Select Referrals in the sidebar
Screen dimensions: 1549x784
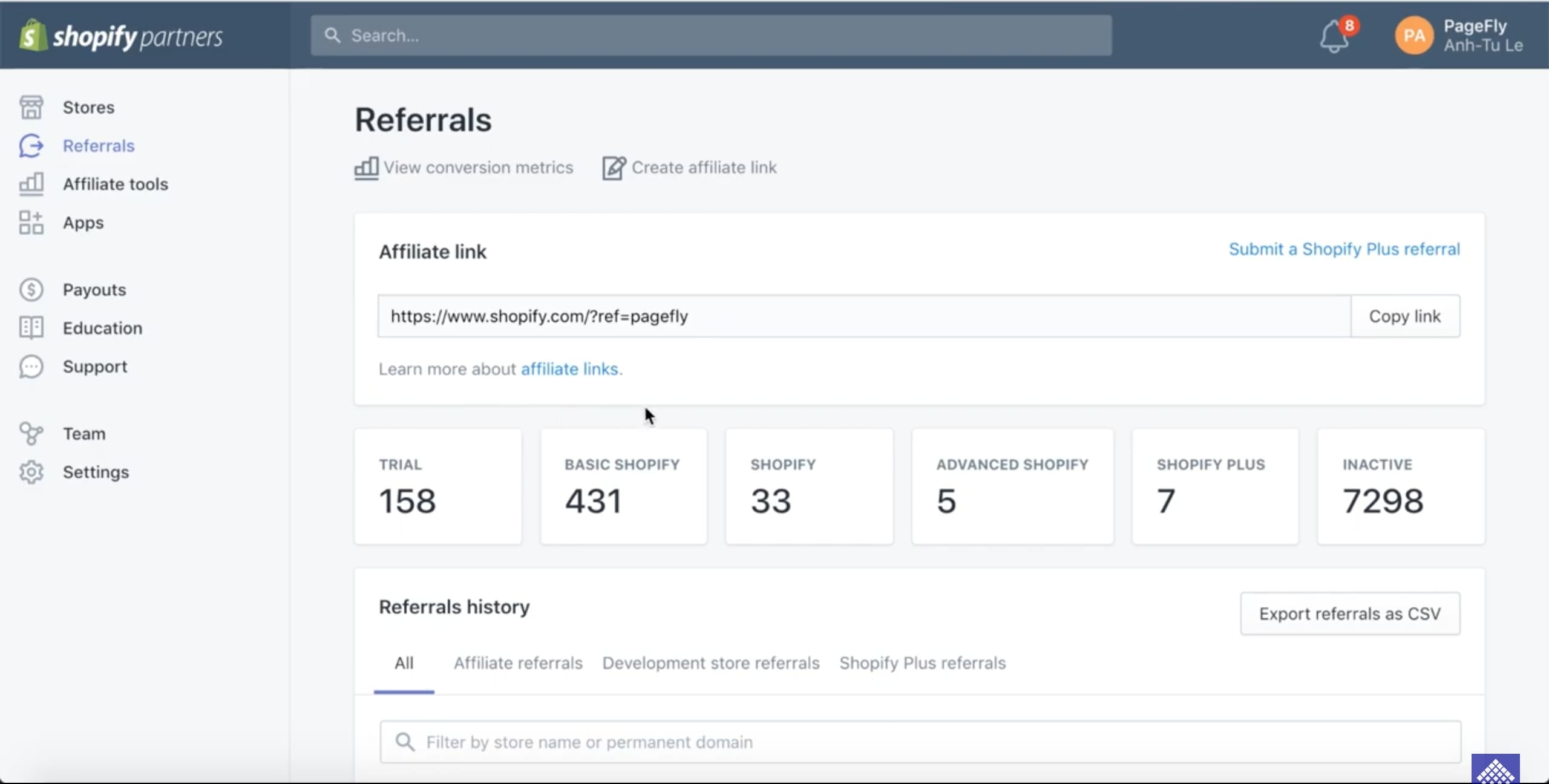[99, 146]
